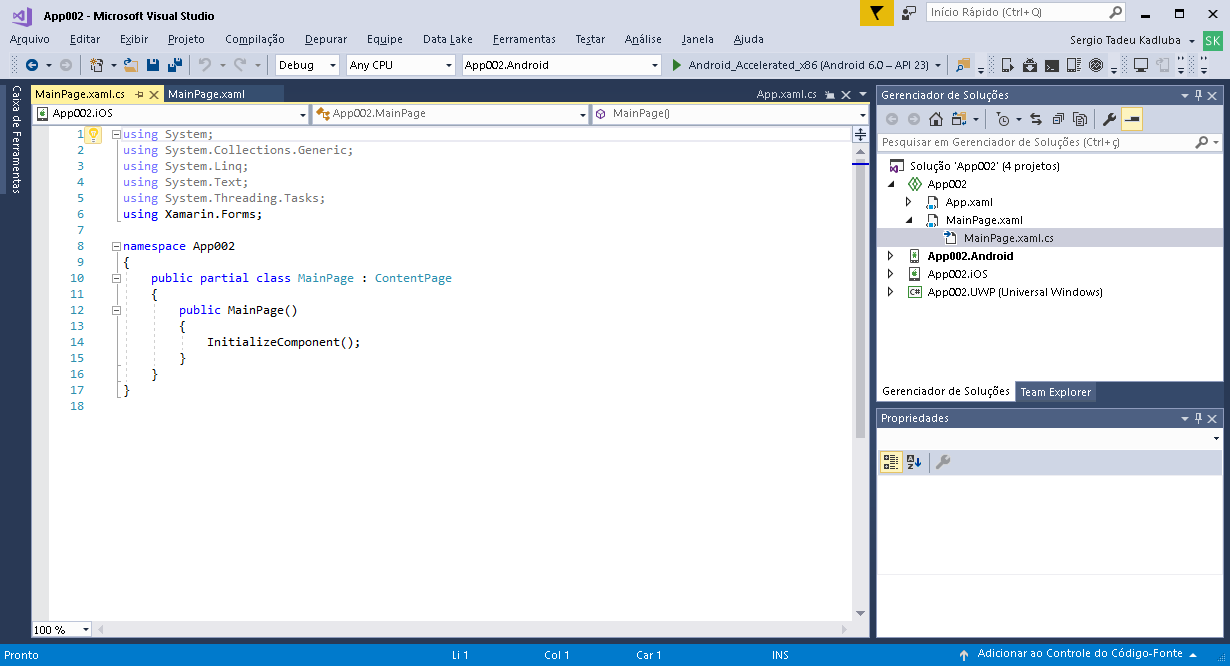
Task: Save the current file with disk icon
Action: point(153,65)
